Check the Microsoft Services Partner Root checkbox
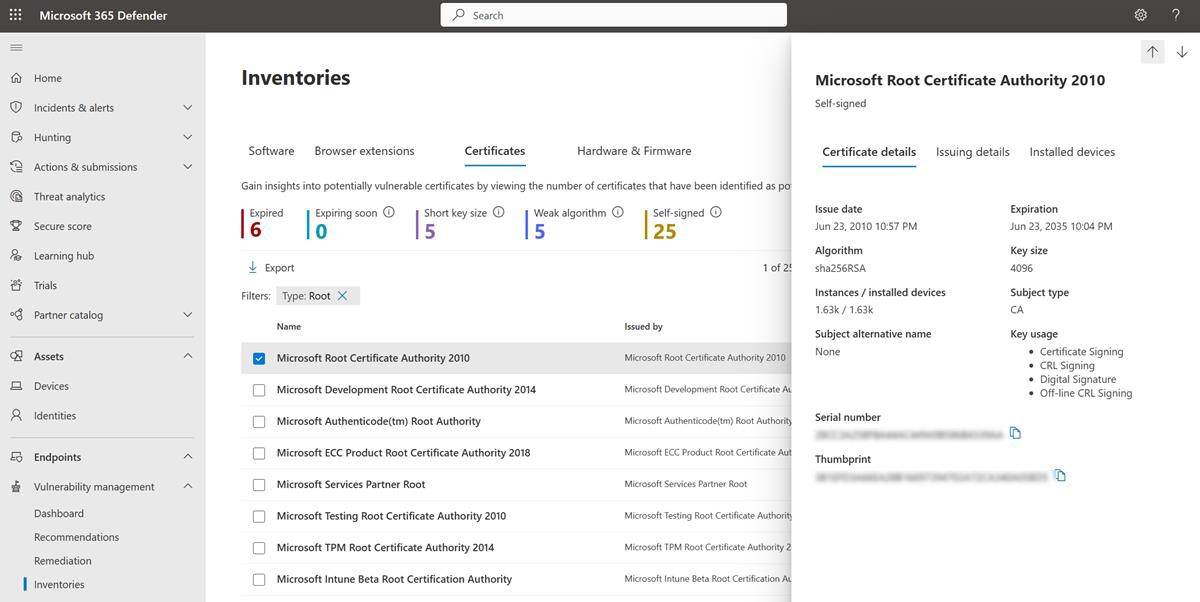This screenshot has width=1200, height=602. [x=259, y=484]
